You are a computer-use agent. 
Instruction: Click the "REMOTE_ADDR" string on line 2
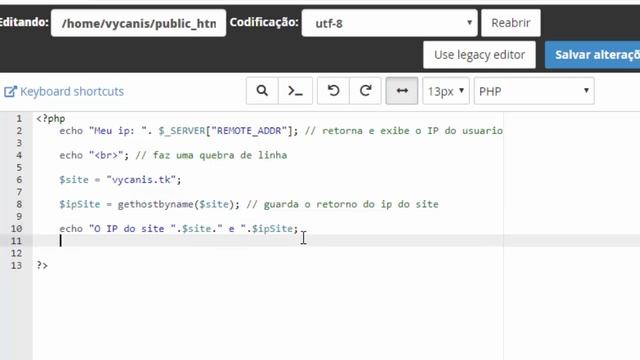(x=249, y=131)
